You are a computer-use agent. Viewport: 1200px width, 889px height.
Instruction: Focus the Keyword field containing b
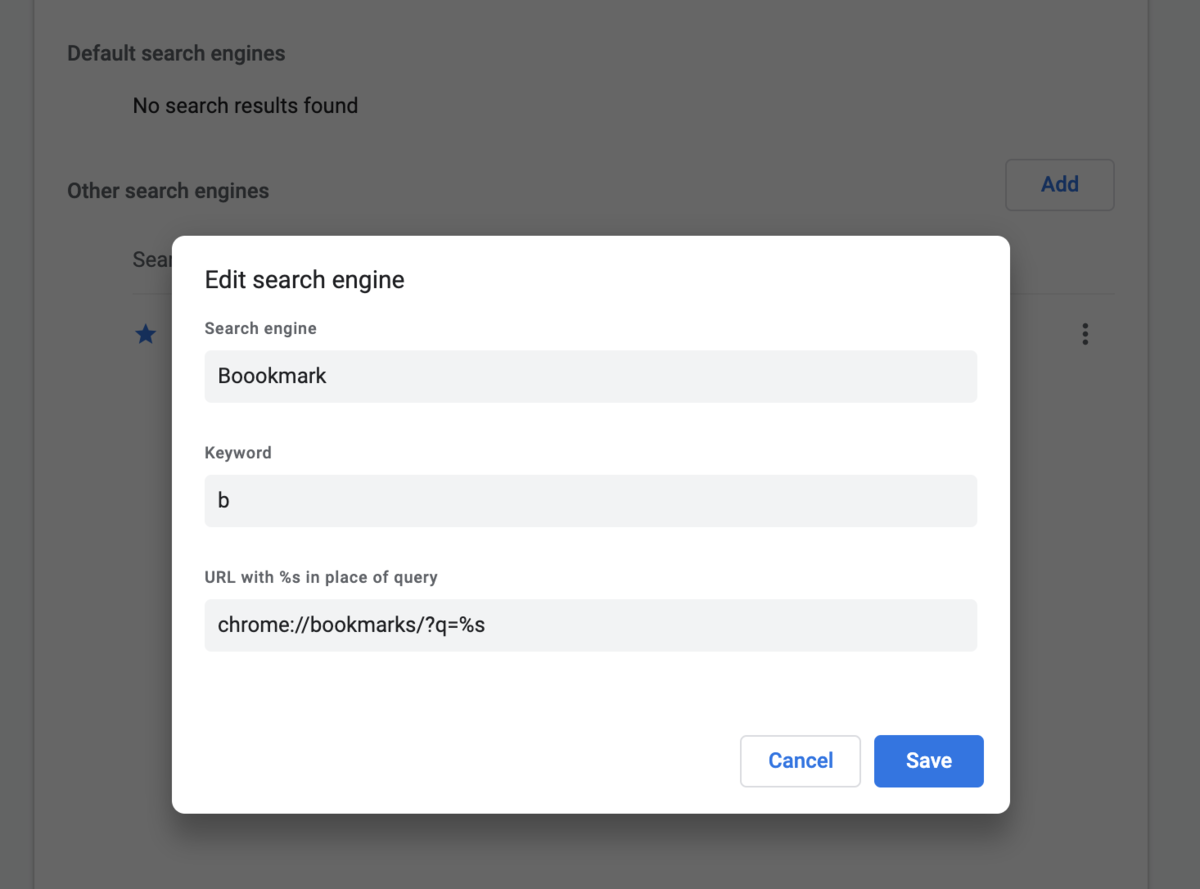[x=591, y=501]
